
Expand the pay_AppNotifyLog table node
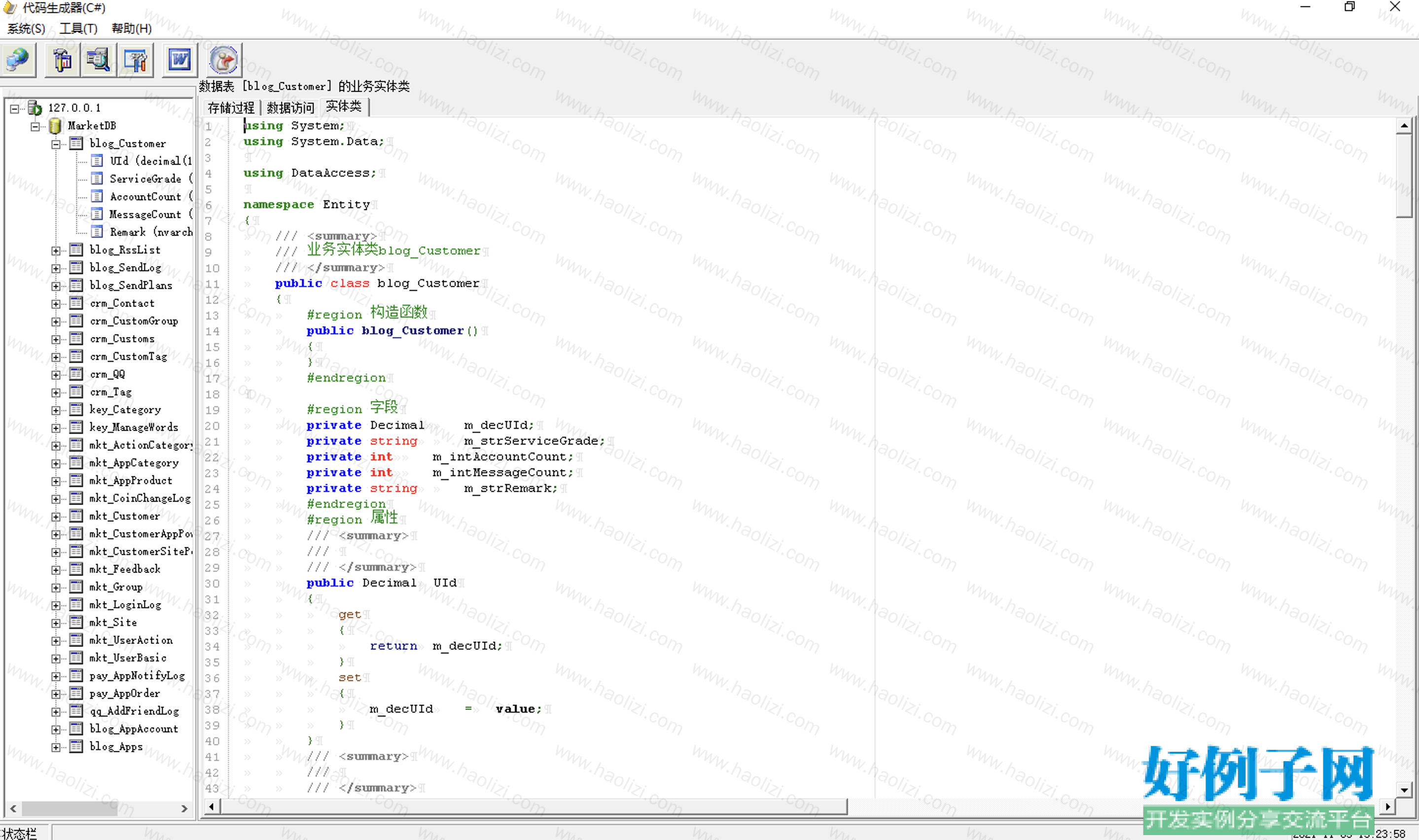pyautogui.click(x=56, y=676)
